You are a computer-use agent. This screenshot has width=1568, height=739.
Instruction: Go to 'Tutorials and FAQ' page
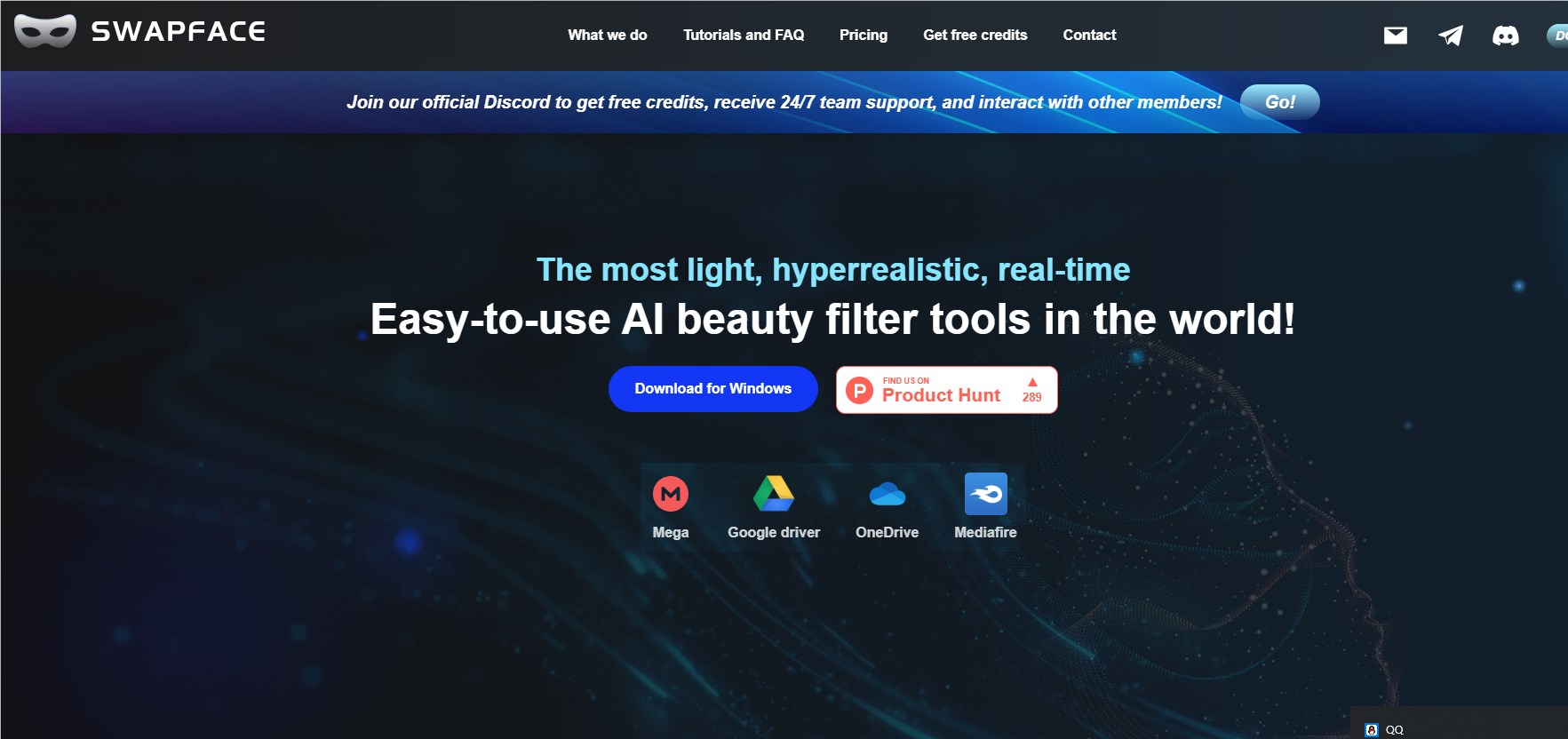(744, 36)
